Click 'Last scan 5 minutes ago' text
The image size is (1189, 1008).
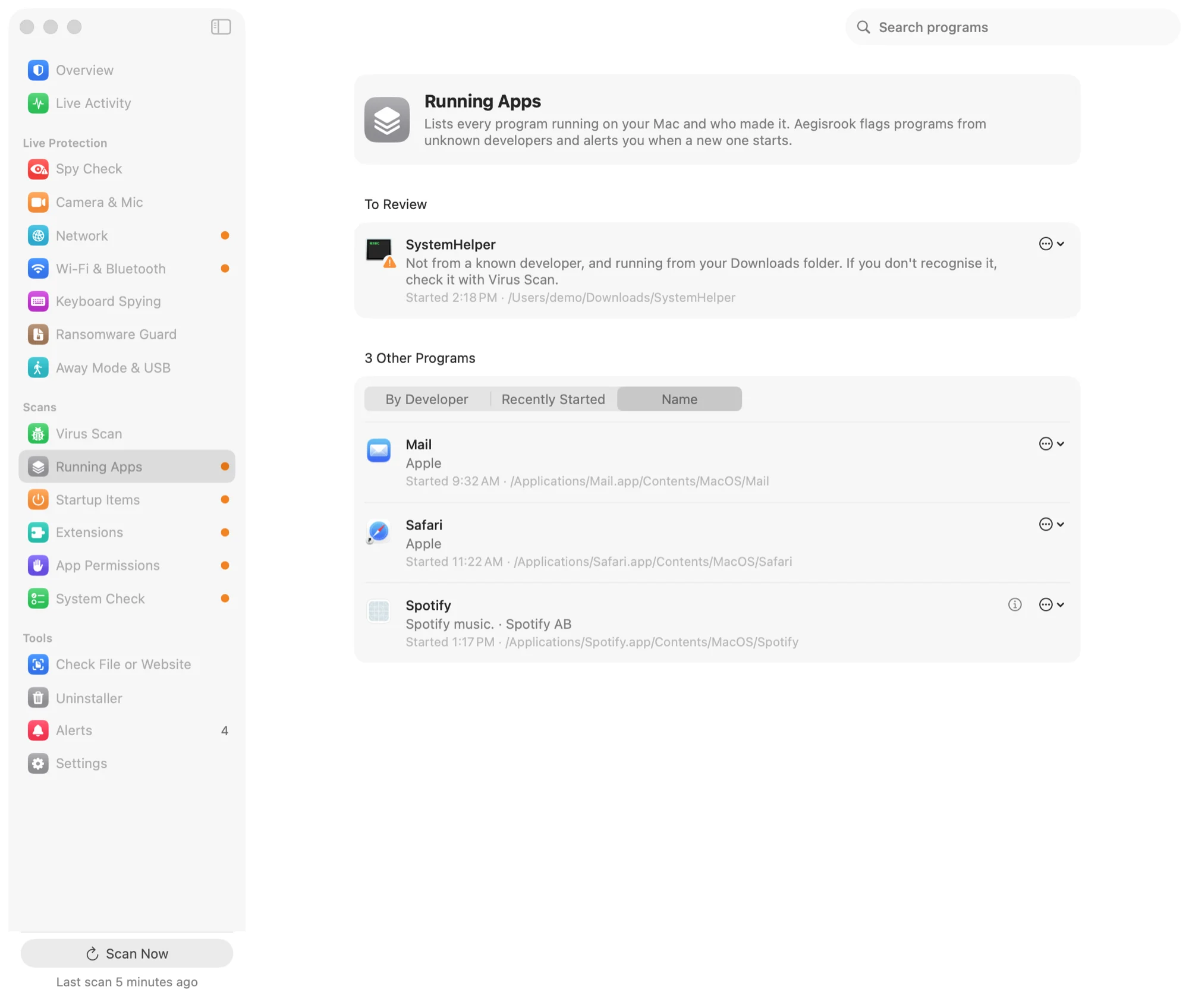tap(127, 982)
